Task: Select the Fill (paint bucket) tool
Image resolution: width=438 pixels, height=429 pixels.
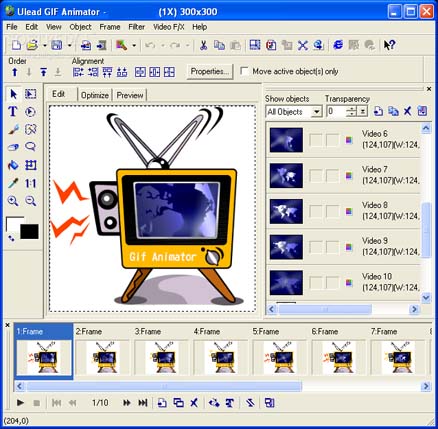Action: 13,165
